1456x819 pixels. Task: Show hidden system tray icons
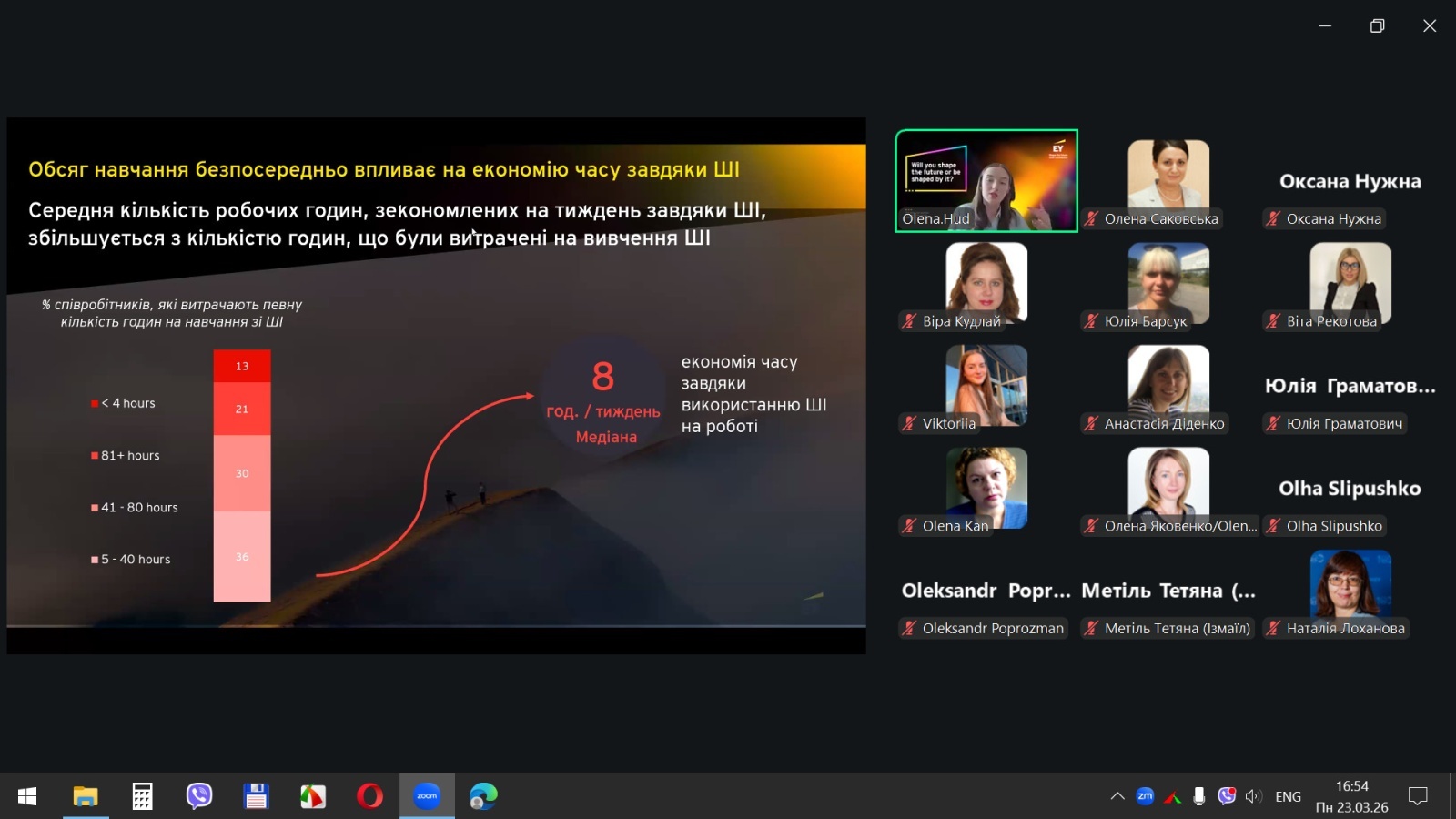point(1117,796)
